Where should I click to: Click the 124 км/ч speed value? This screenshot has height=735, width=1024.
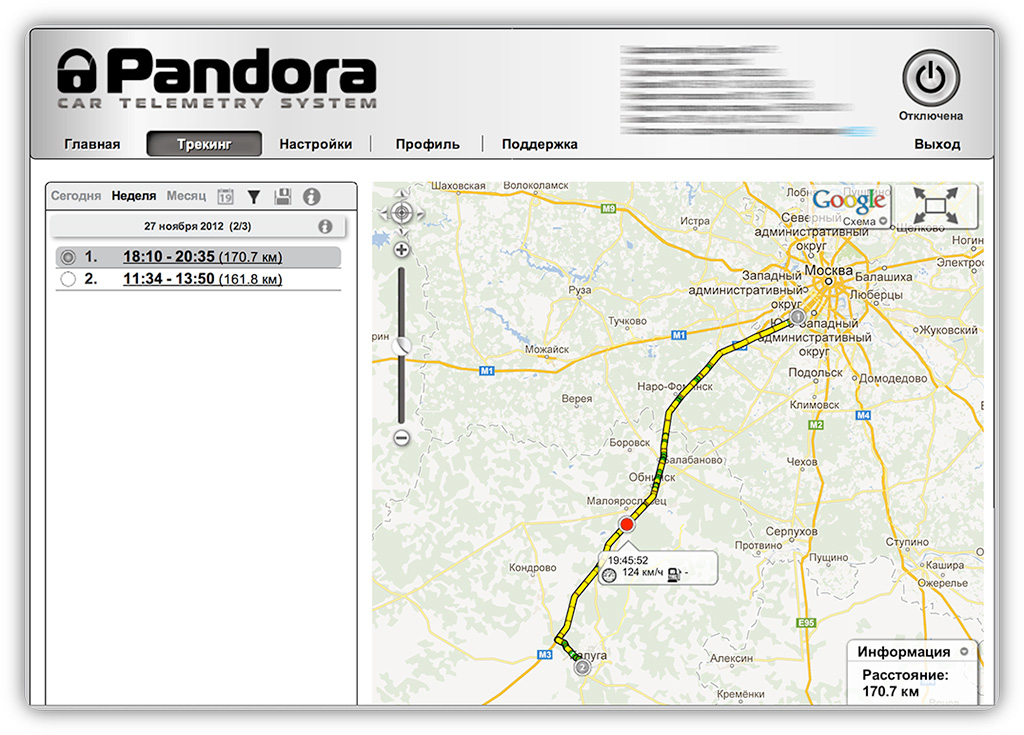click(643, 572)
